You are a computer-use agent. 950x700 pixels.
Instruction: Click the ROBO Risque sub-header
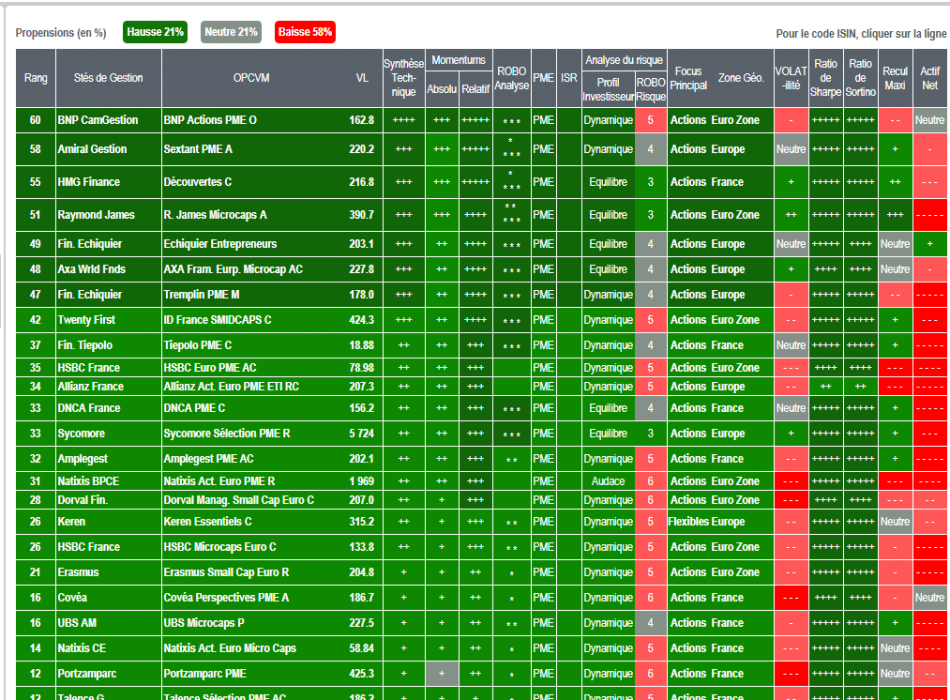point(651,89)
